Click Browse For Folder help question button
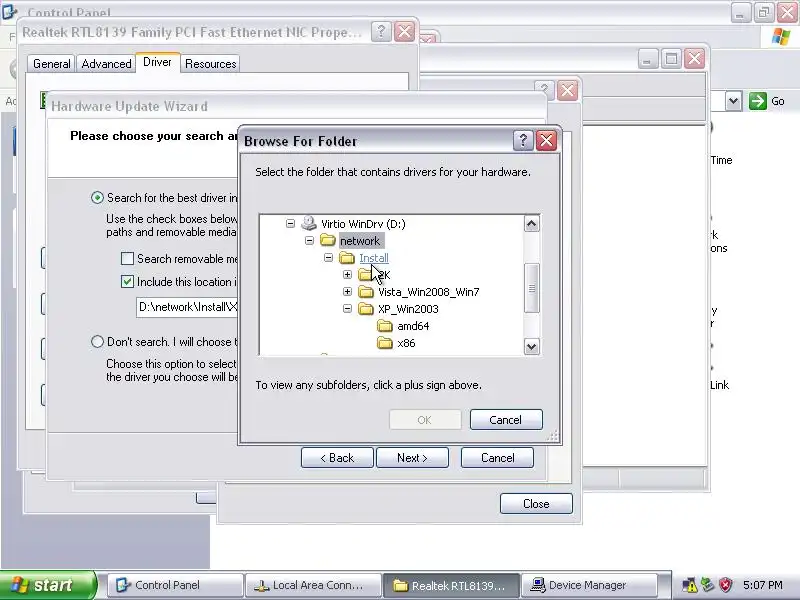800x600 pixels. pos(523,140)
